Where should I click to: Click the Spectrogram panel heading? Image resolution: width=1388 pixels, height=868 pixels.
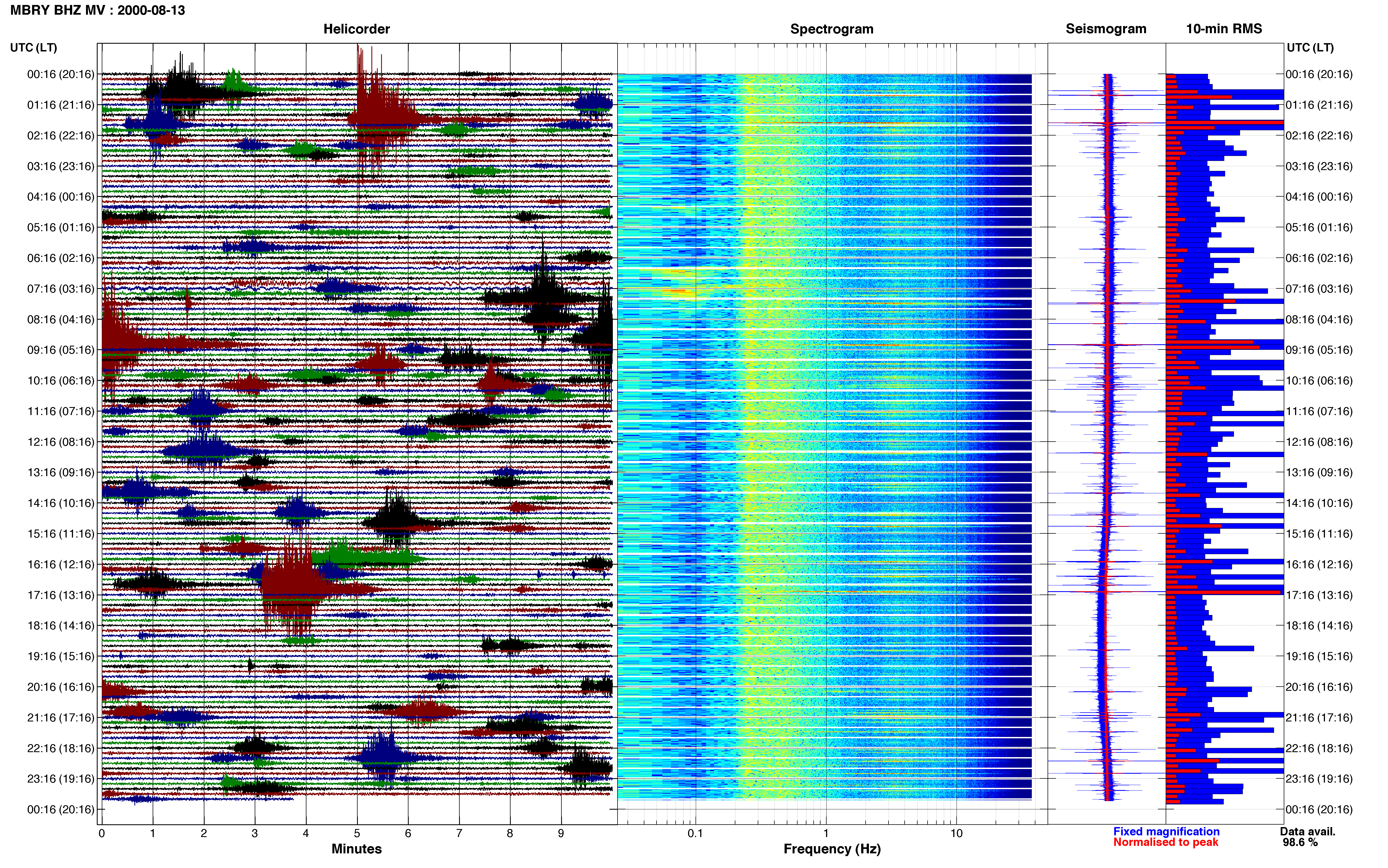832,29
